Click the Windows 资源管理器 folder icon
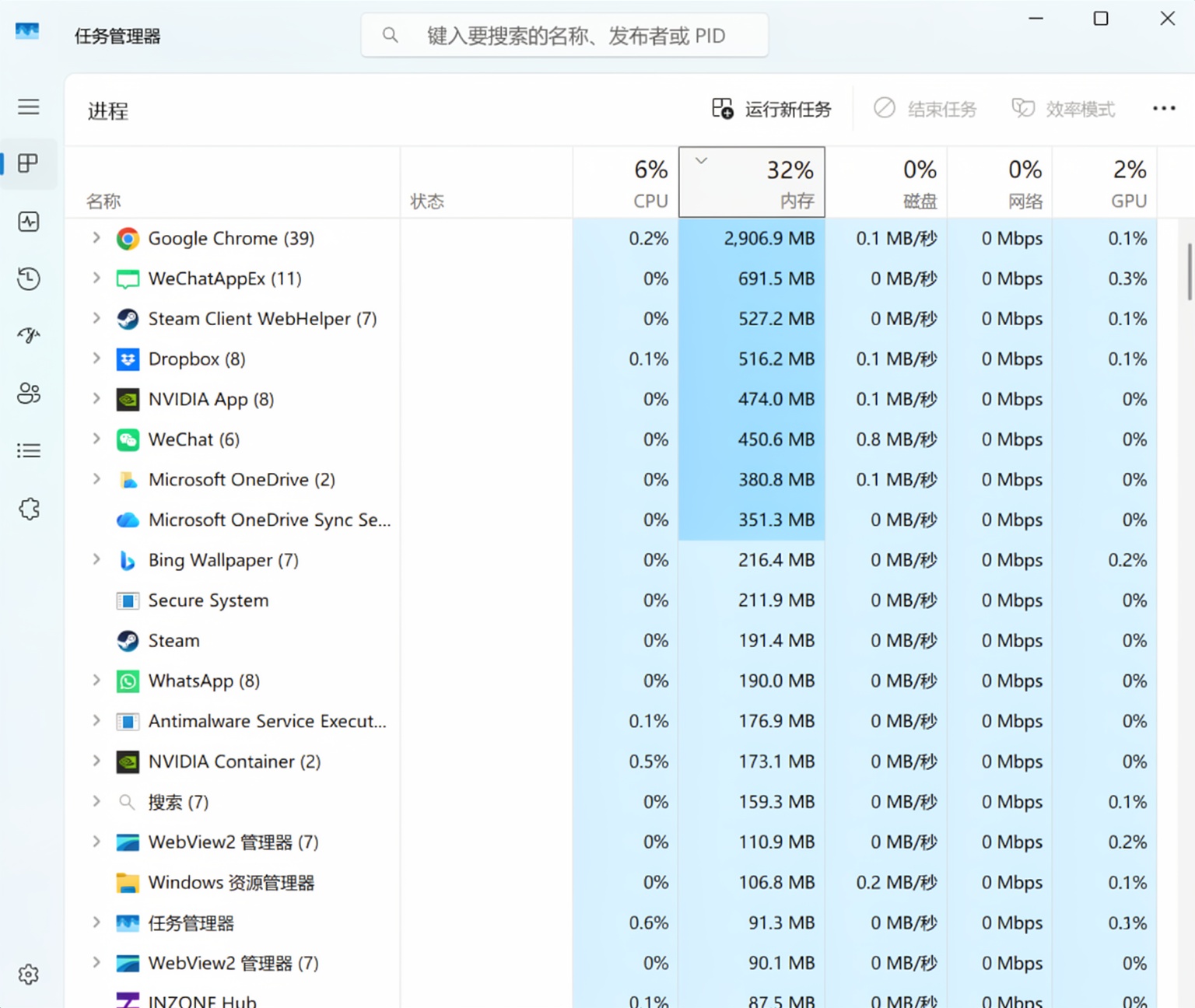1195x1008 pixels. [128, 883]
